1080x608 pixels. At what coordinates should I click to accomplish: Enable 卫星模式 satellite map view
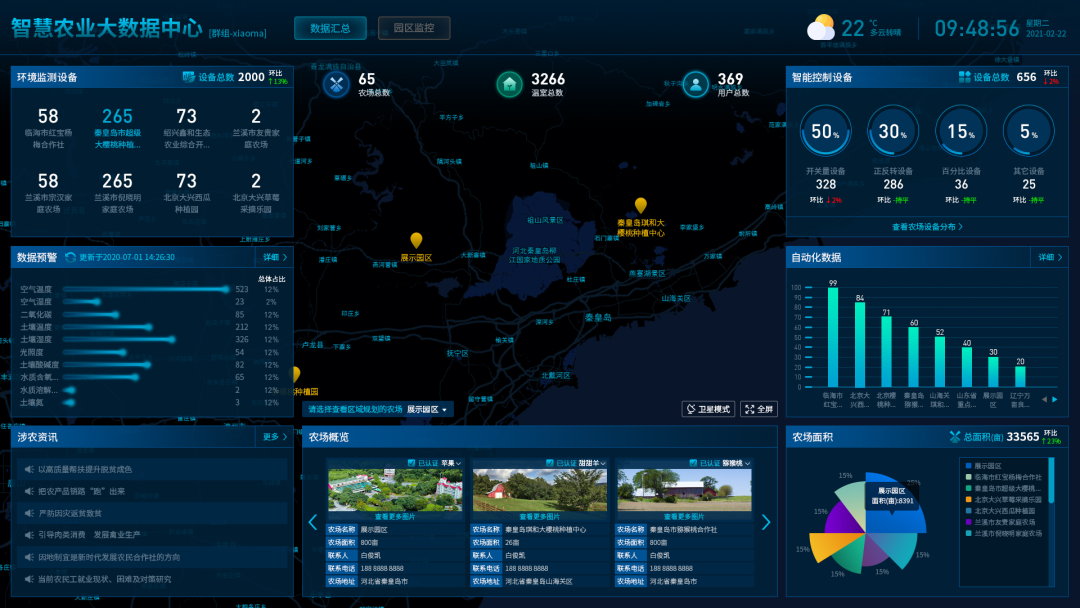[708, 409]
